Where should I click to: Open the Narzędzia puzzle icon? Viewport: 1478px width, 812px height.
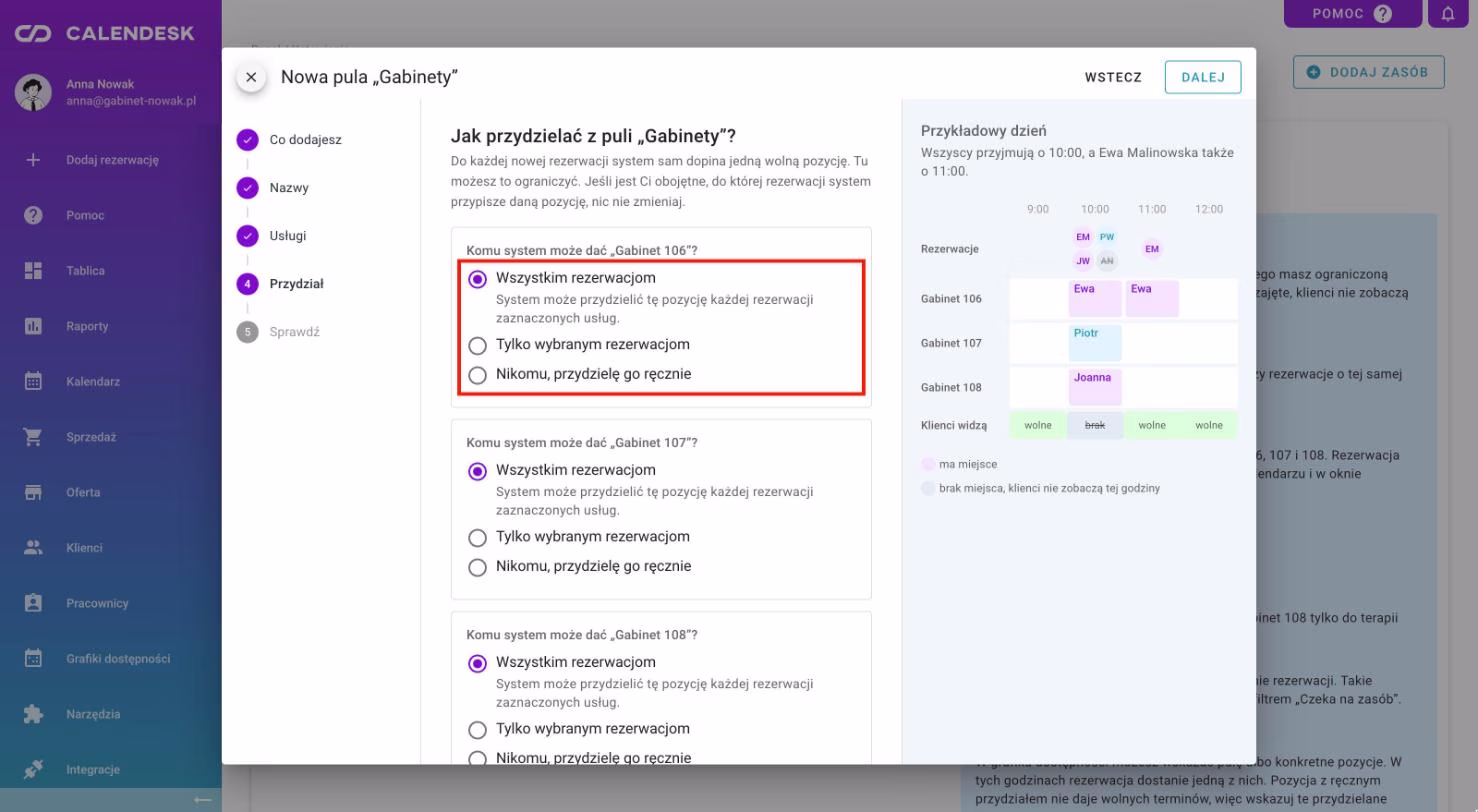[33, 714]
